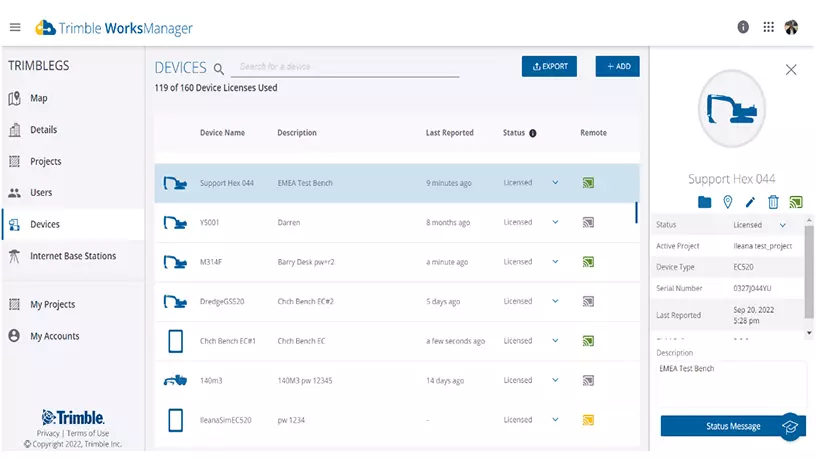Open remote access for M314F row
This screenshot has height=459, width=816.
(x=588, y=262)
